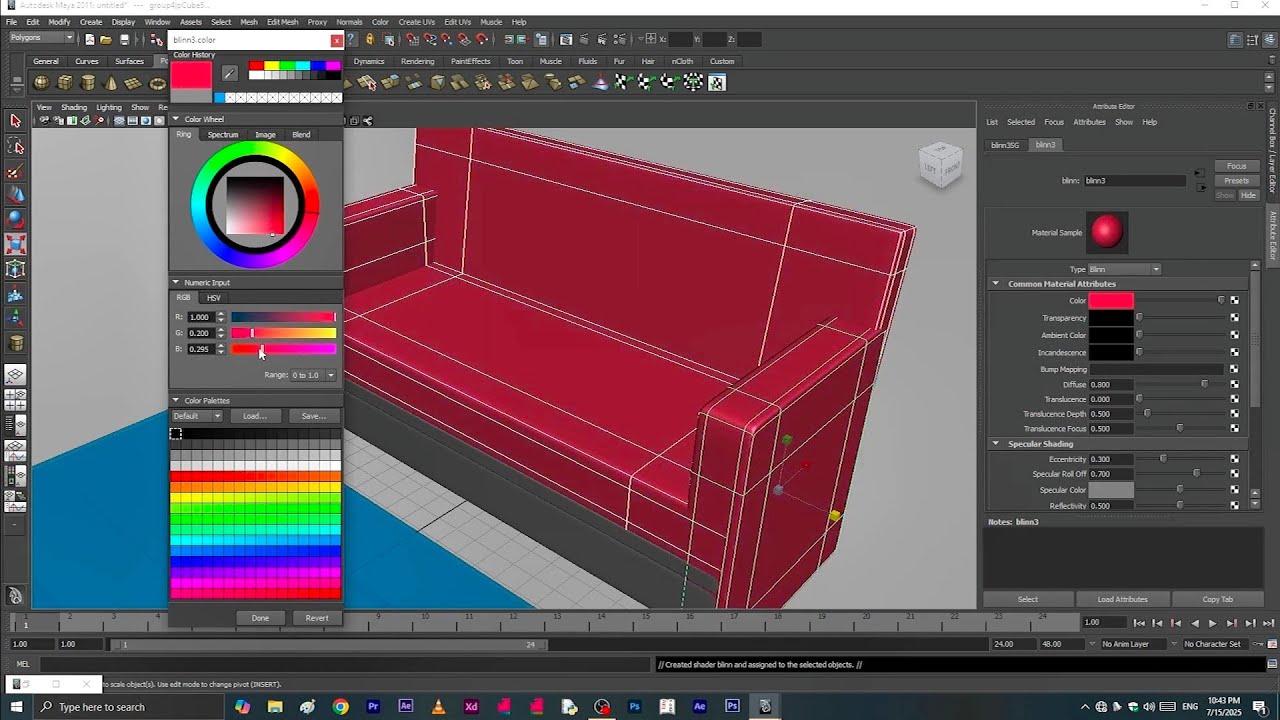Collapse the Numeric Input section
1280x720 pixels.
(x=176, y=283)
